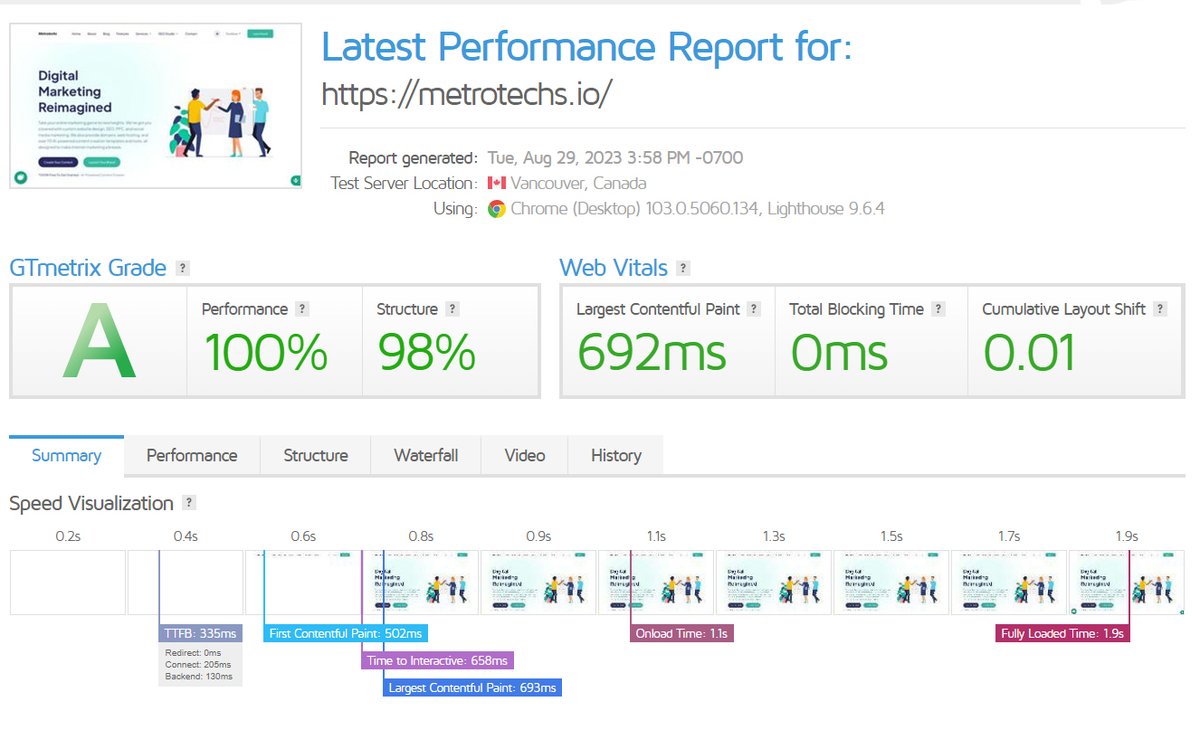Open Cumulative Layout Shift help icon
Viewport: 1200px width, 730px height.
point(1160,310)
